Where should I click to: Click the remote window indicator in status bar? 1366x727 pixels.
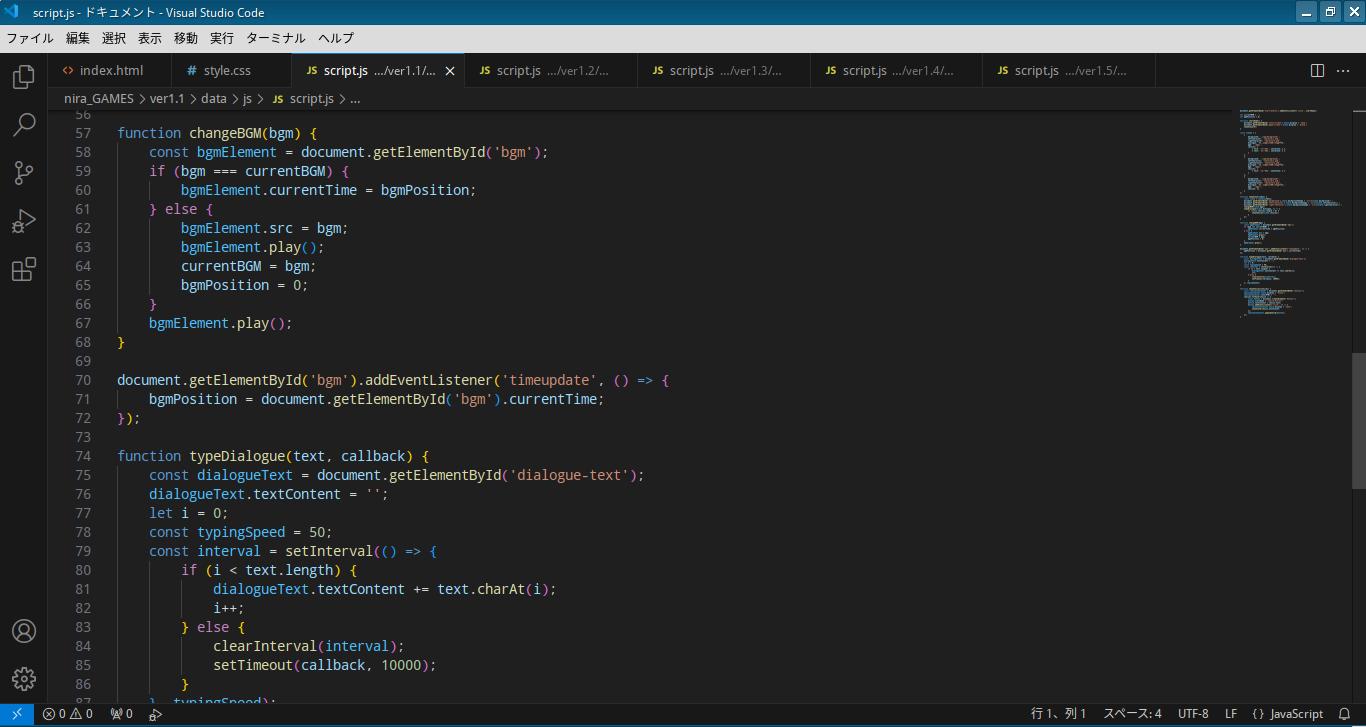17,714
